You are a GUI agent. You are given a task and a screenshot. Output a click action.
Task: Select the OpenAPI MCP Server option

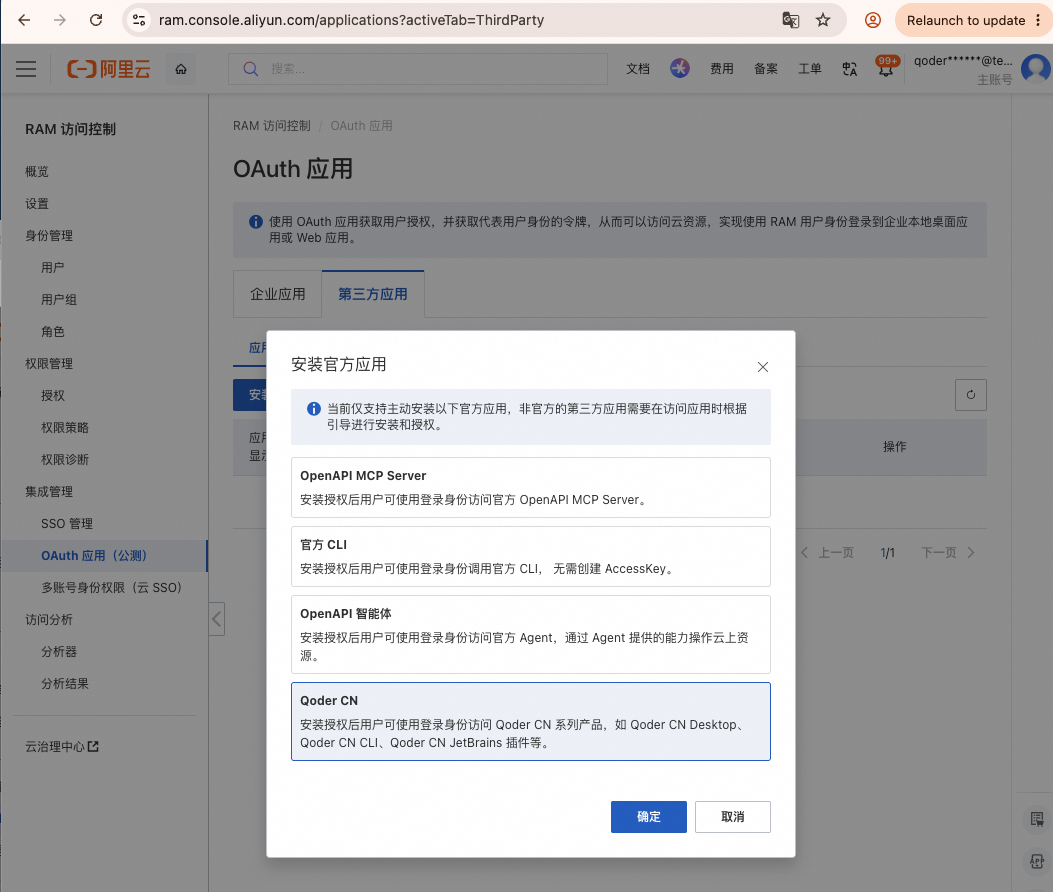point(531,488)
